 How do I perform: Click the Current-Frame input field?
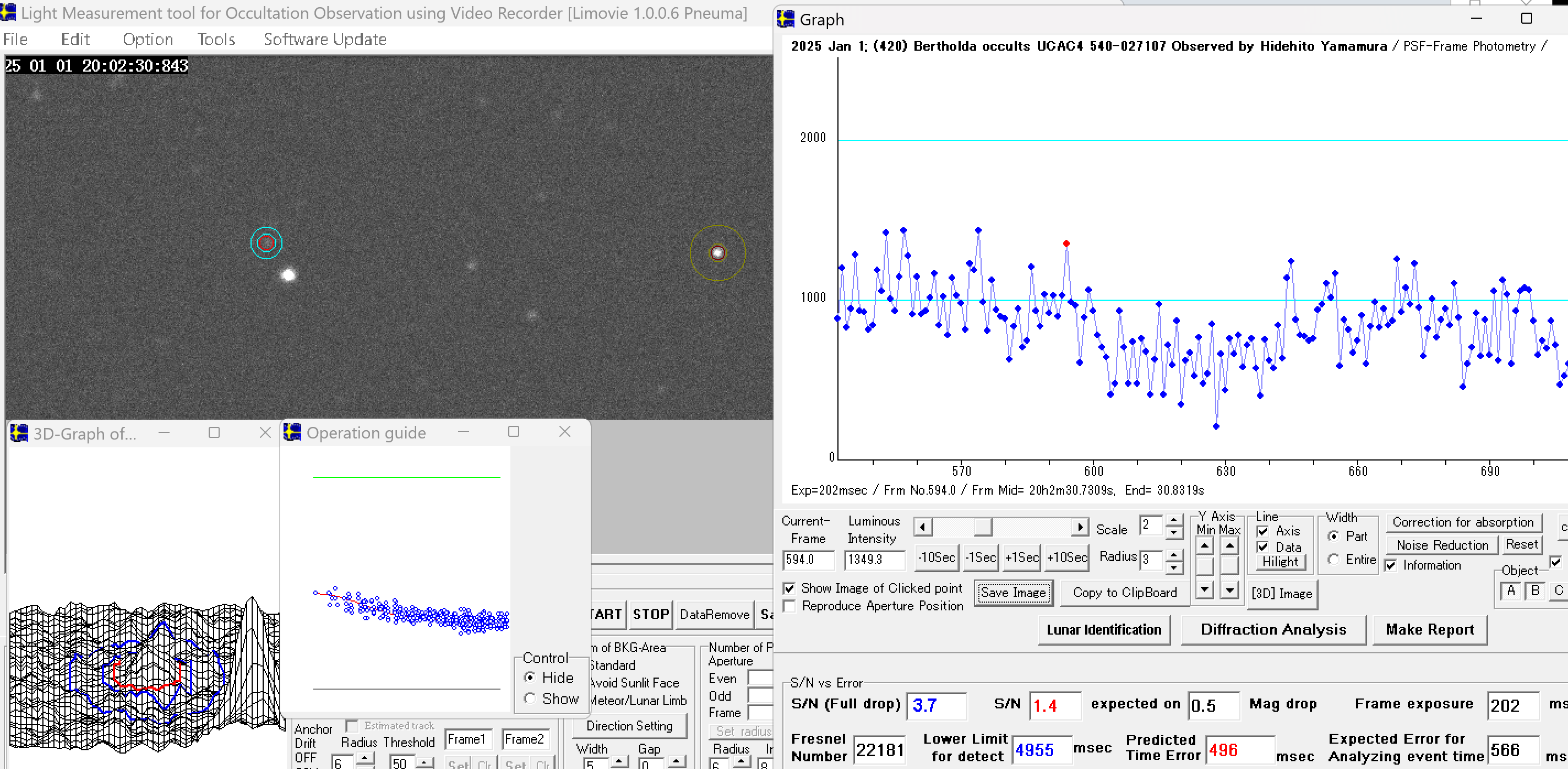(808, 559)
